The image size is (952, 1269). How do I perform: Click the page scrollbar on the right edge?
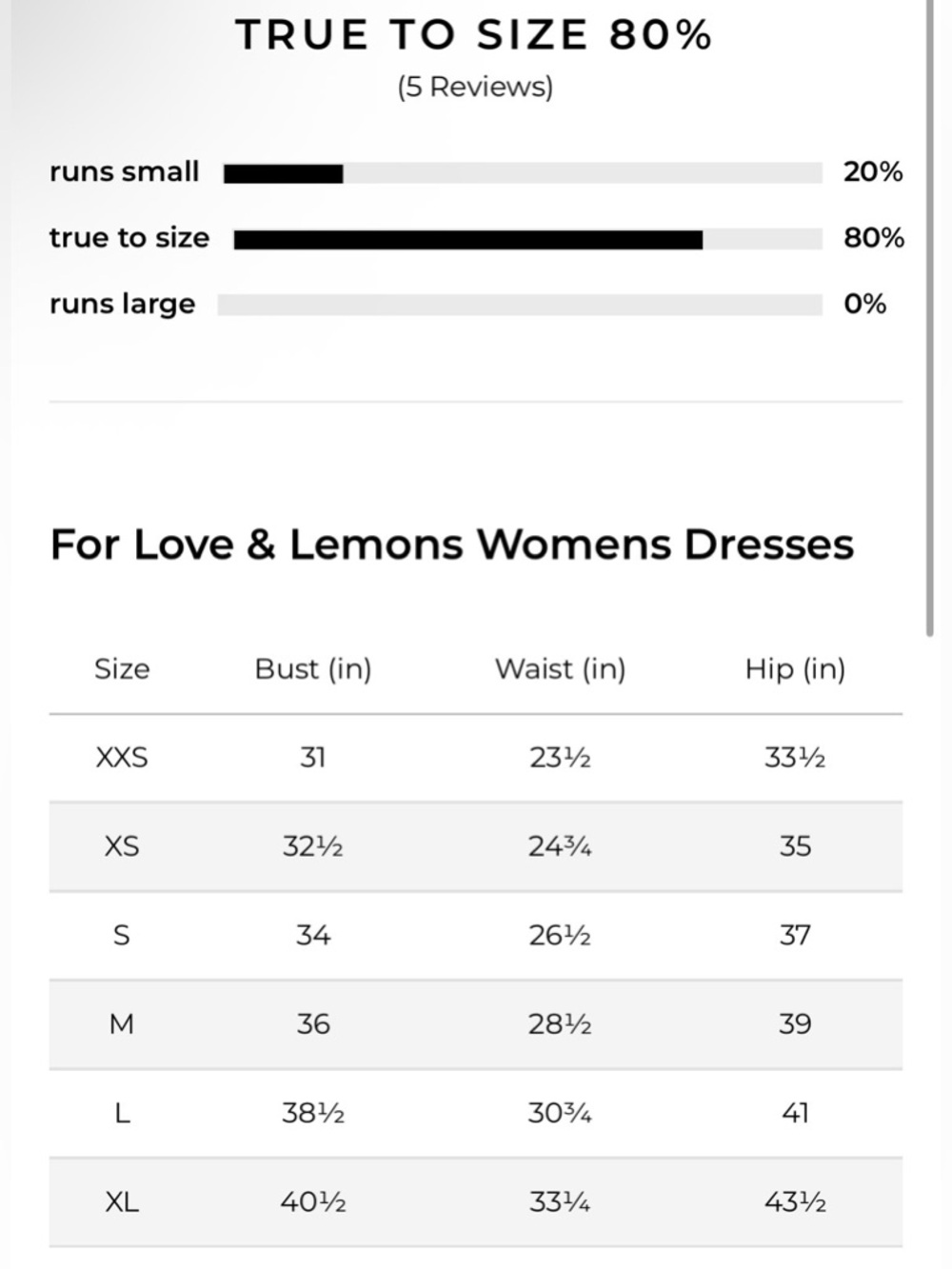[930, 317]
